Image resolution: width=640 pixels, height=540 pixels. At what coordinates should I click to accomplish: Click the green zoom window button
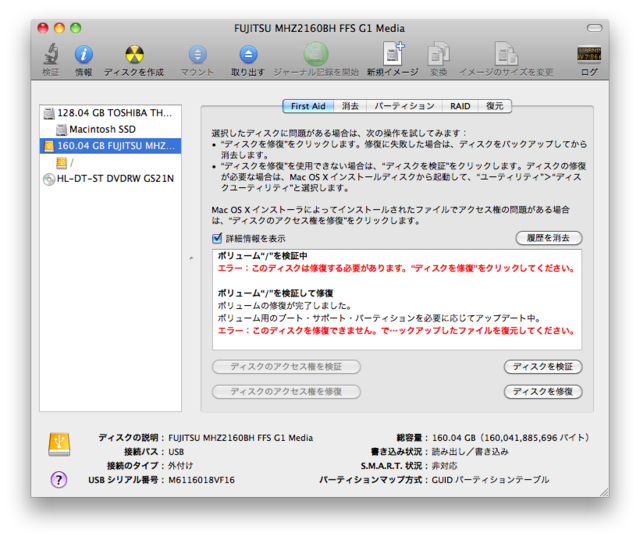coord(76,28)
